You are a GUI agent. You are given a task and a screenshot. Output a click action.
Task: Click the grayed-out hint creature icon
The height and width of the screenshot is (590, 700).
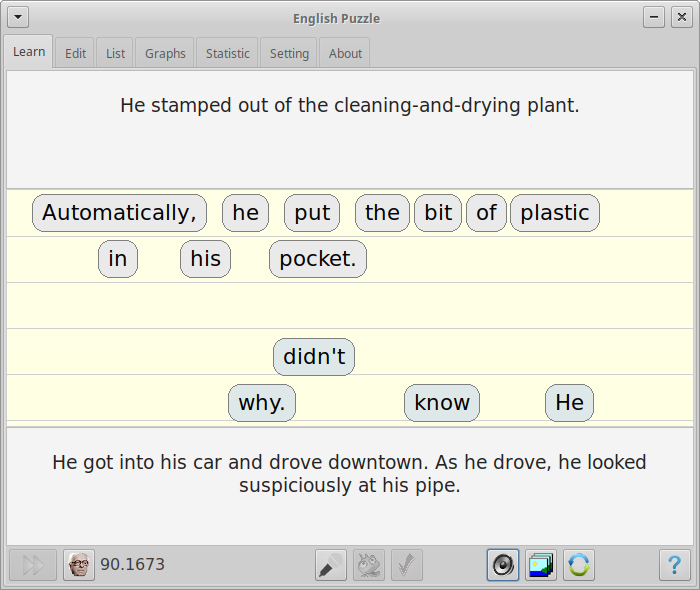point(369,565)
